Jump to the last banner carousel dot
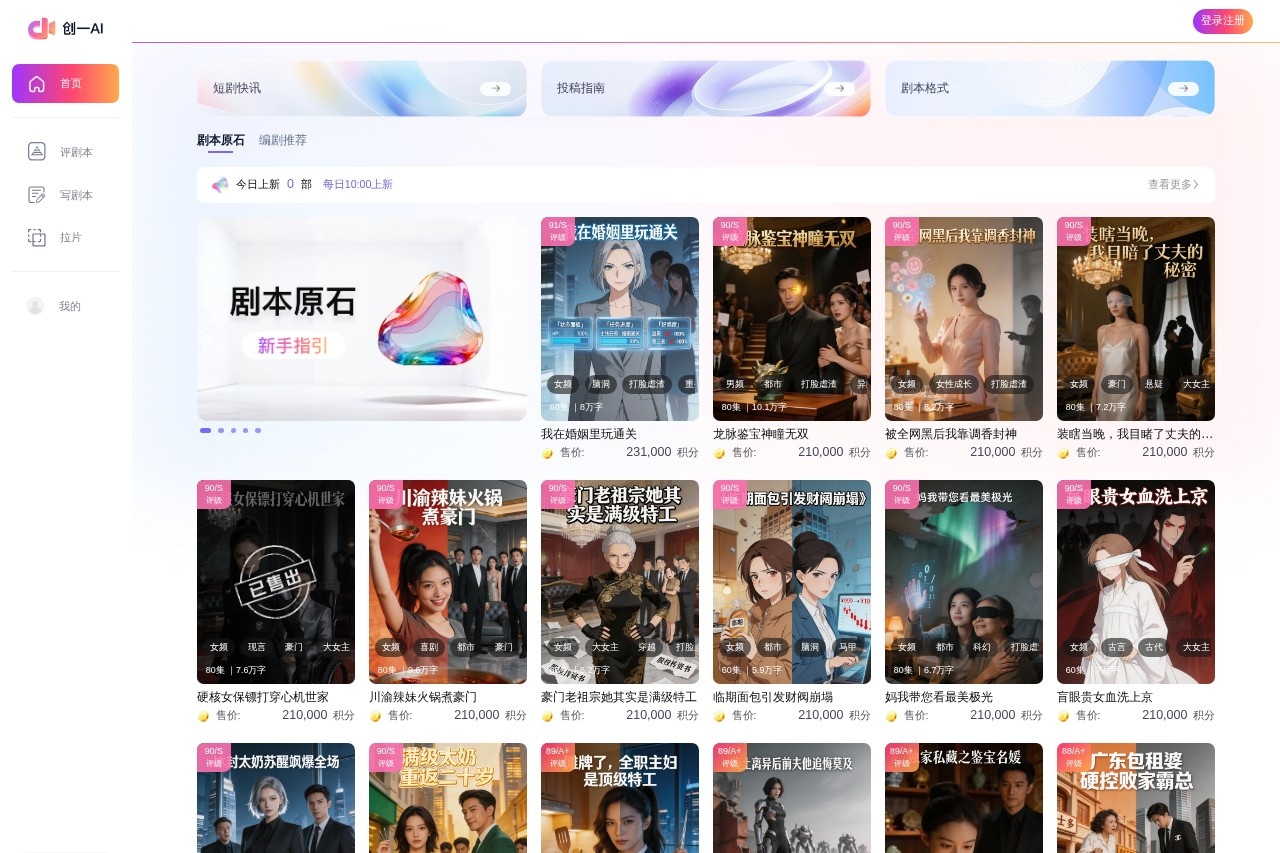 [x=258, y=430]
